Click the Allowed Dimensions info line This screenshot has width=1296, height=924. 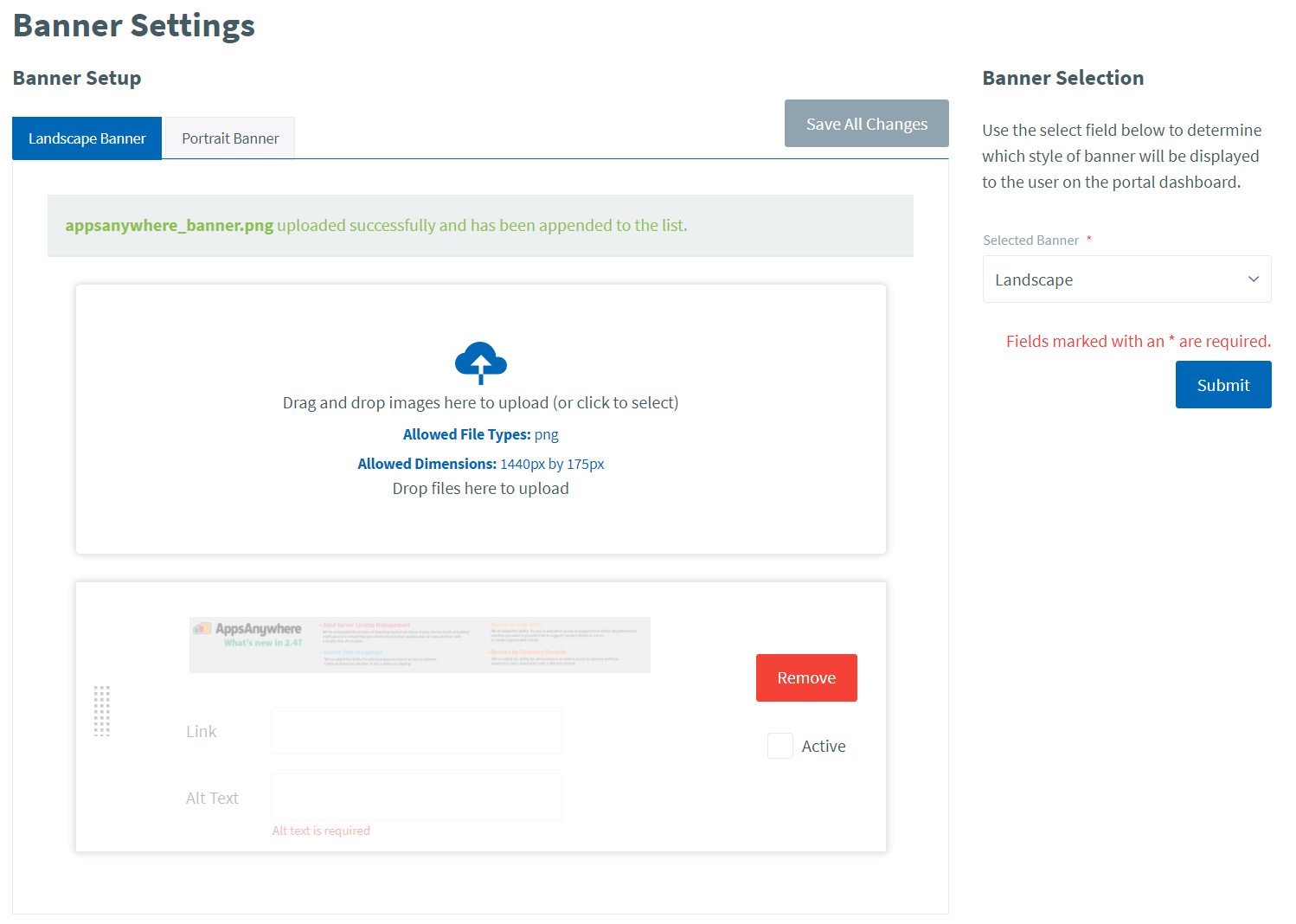tap(480, 465)
